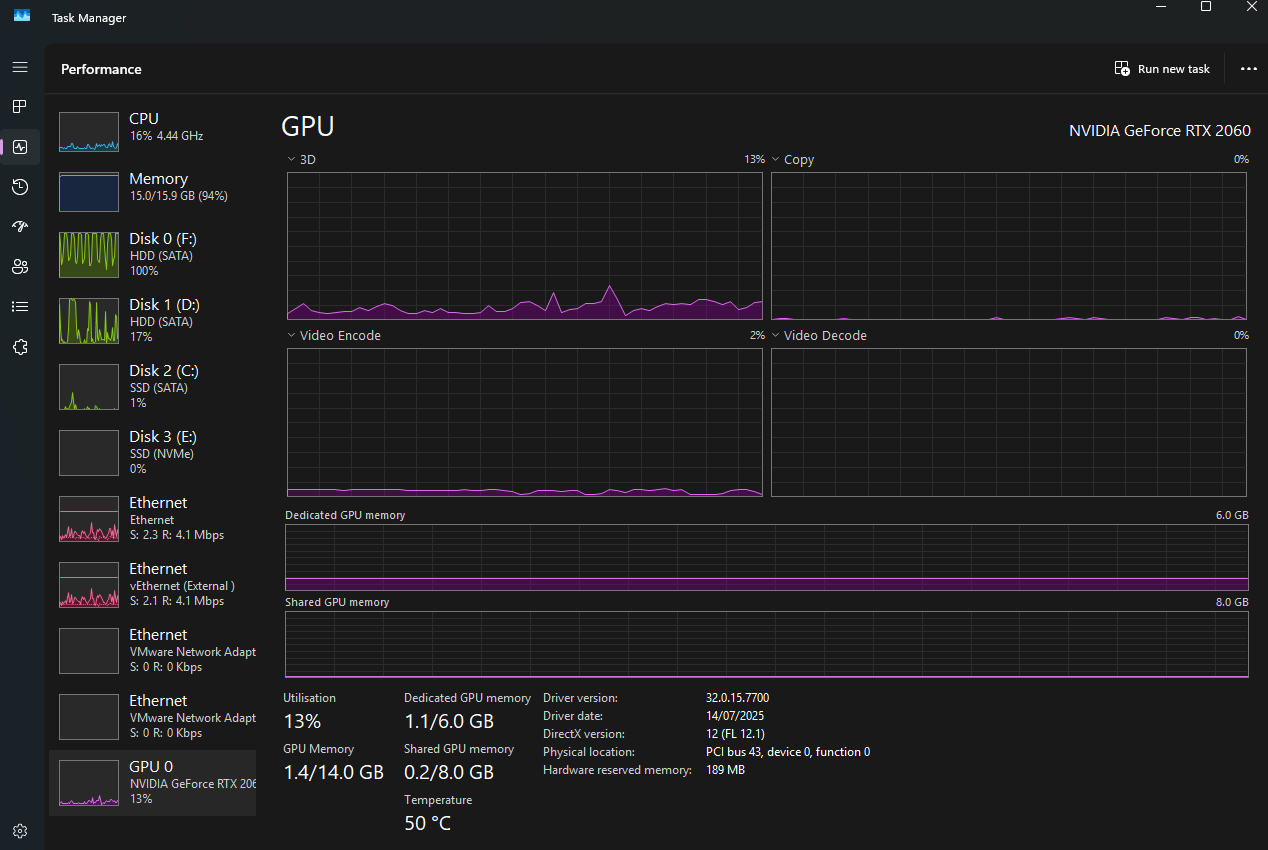
Task: Select the Performance page icon
Action: coord(20,147)
